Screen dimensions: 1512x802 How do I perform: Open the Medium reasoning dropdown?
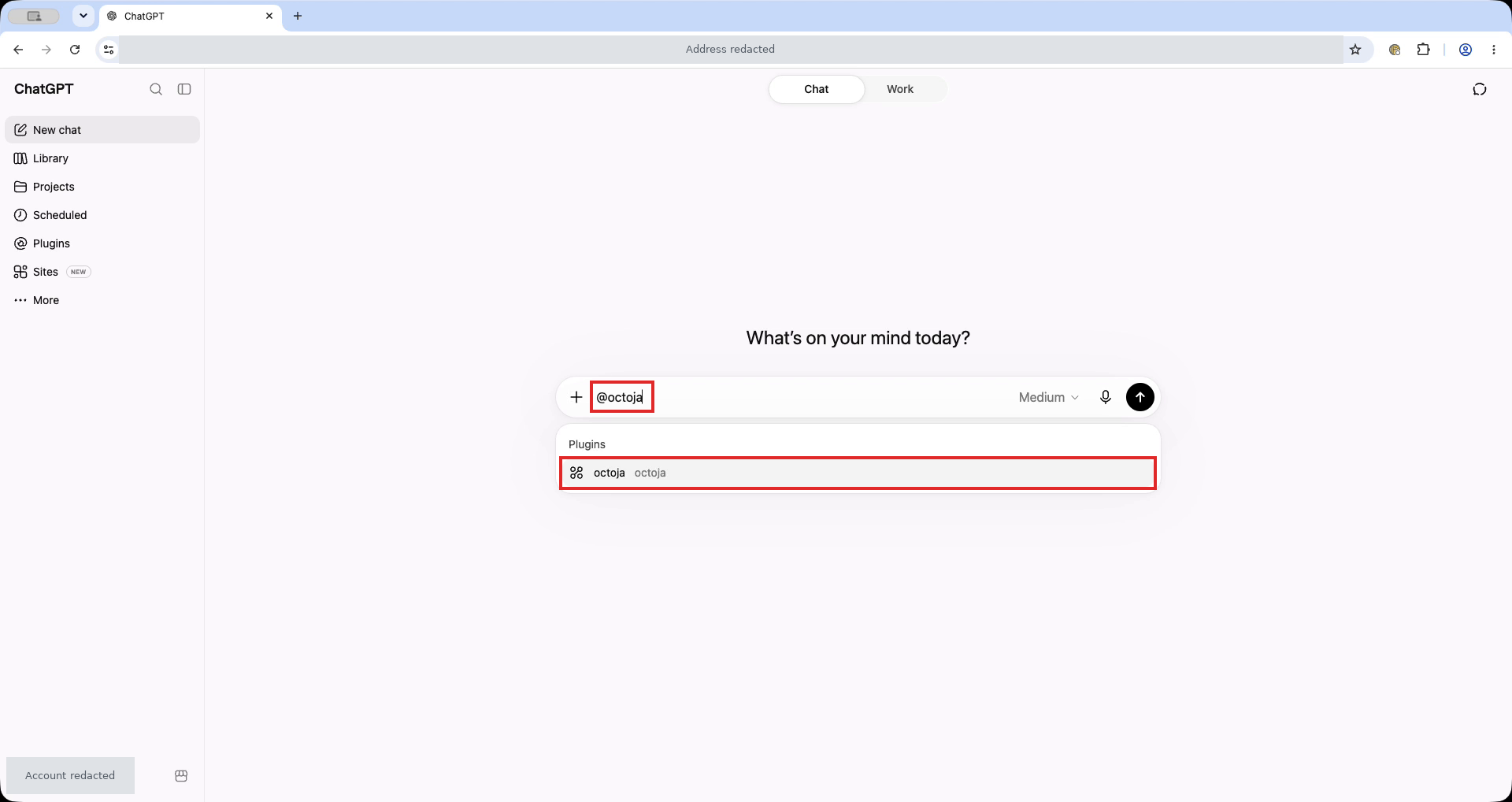pyautogui.click(x=1049, y=397)
